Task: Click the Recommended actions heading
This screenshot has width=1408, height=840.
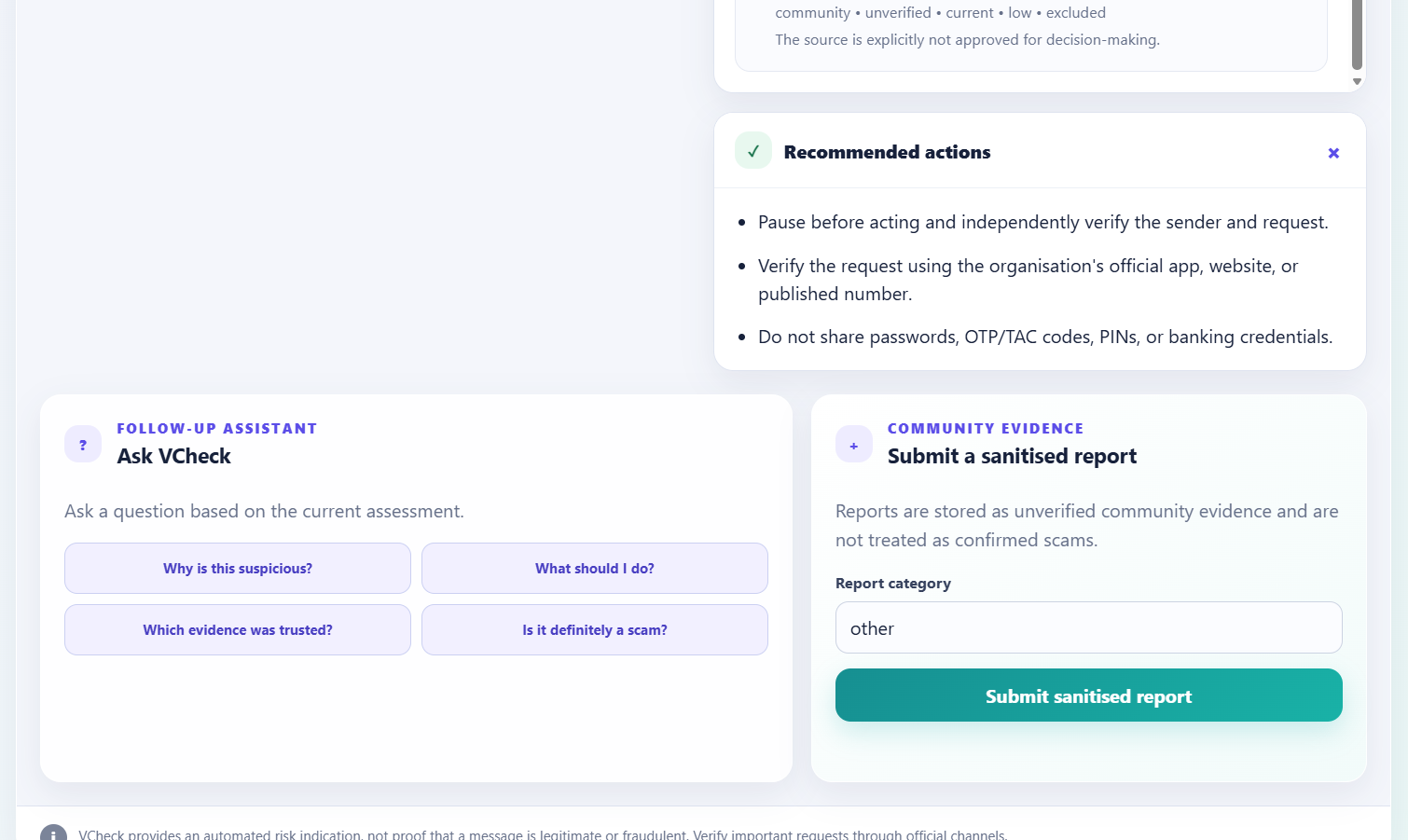Action: [887, 152]
